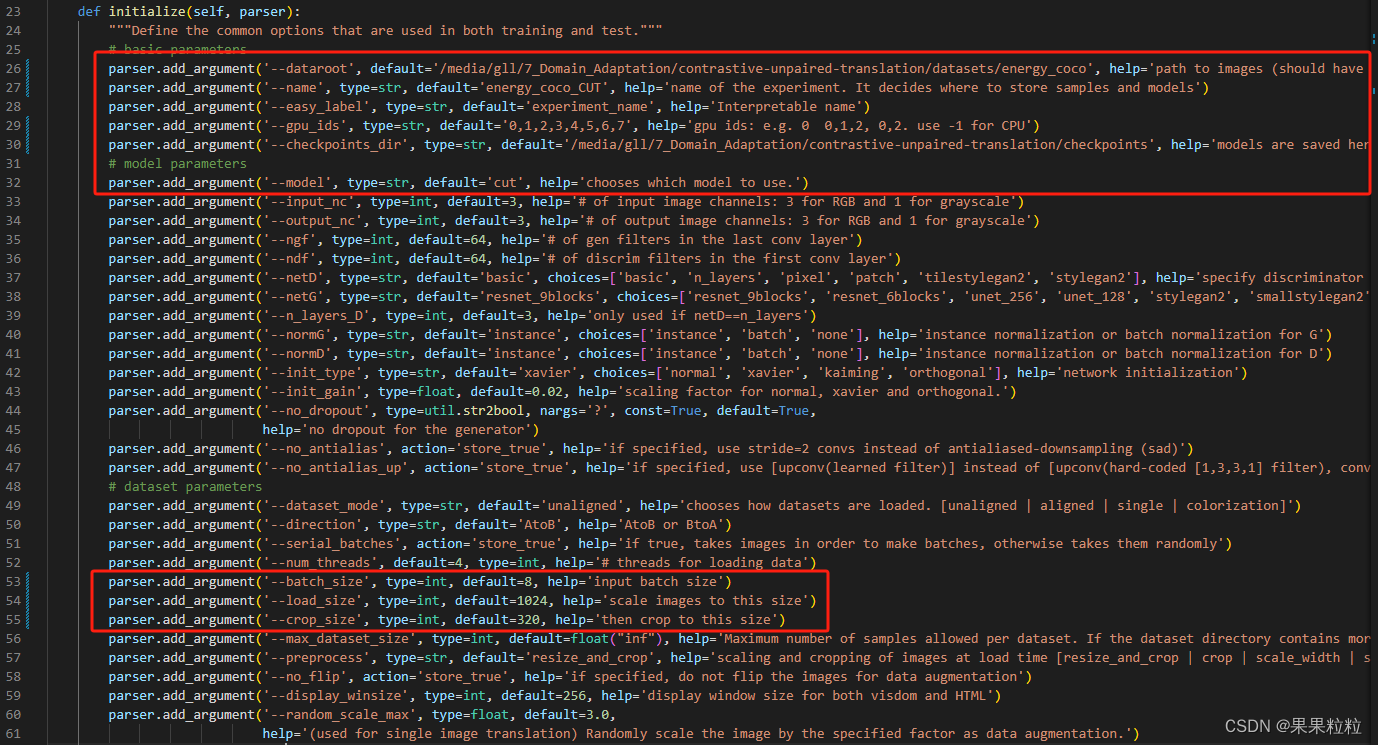Click the '--dataset_mode' argument string
1378x745 pixels.
click(325, 506)
